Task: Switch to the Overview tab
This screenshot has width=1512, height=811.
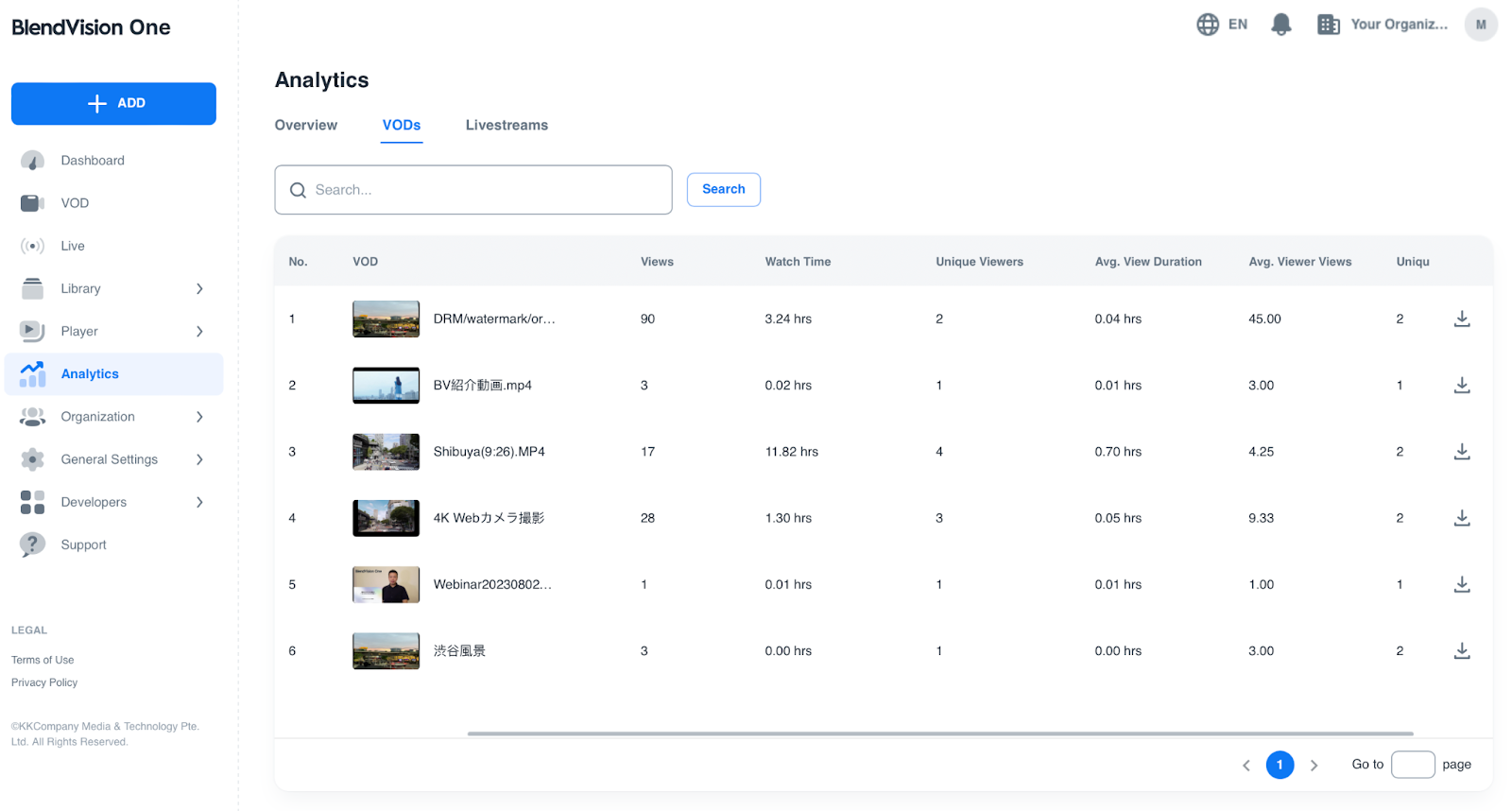Action: [305, 125]
